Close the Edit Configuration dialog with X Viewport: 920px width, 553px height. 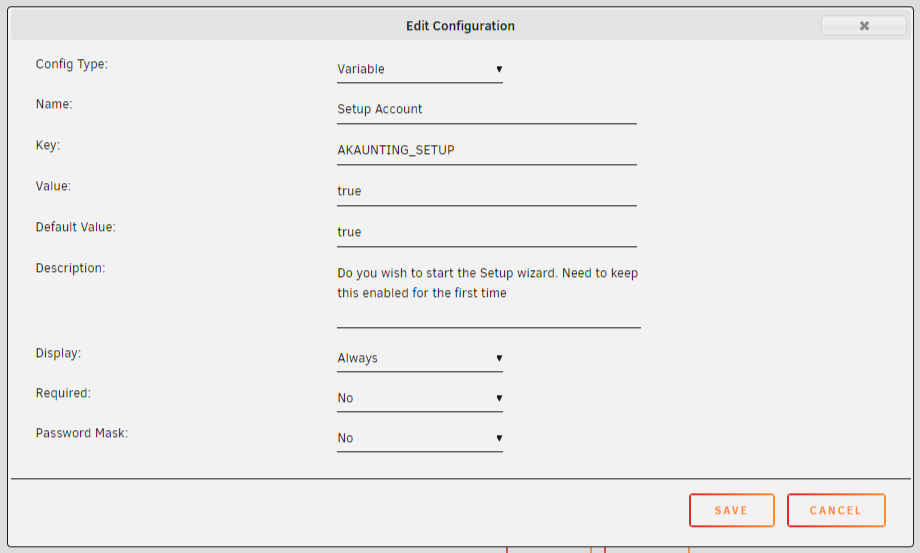pos(864,25)
